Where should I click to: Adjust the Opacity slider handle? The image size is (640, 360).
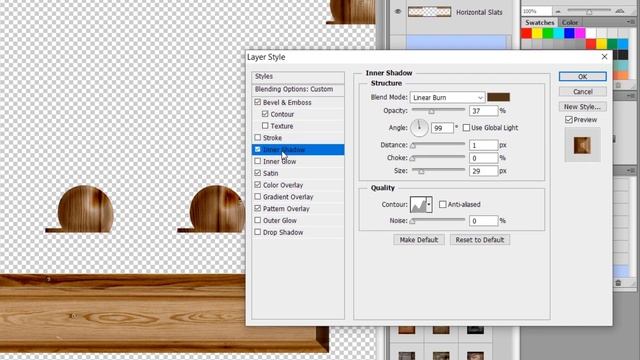[431, 111]
